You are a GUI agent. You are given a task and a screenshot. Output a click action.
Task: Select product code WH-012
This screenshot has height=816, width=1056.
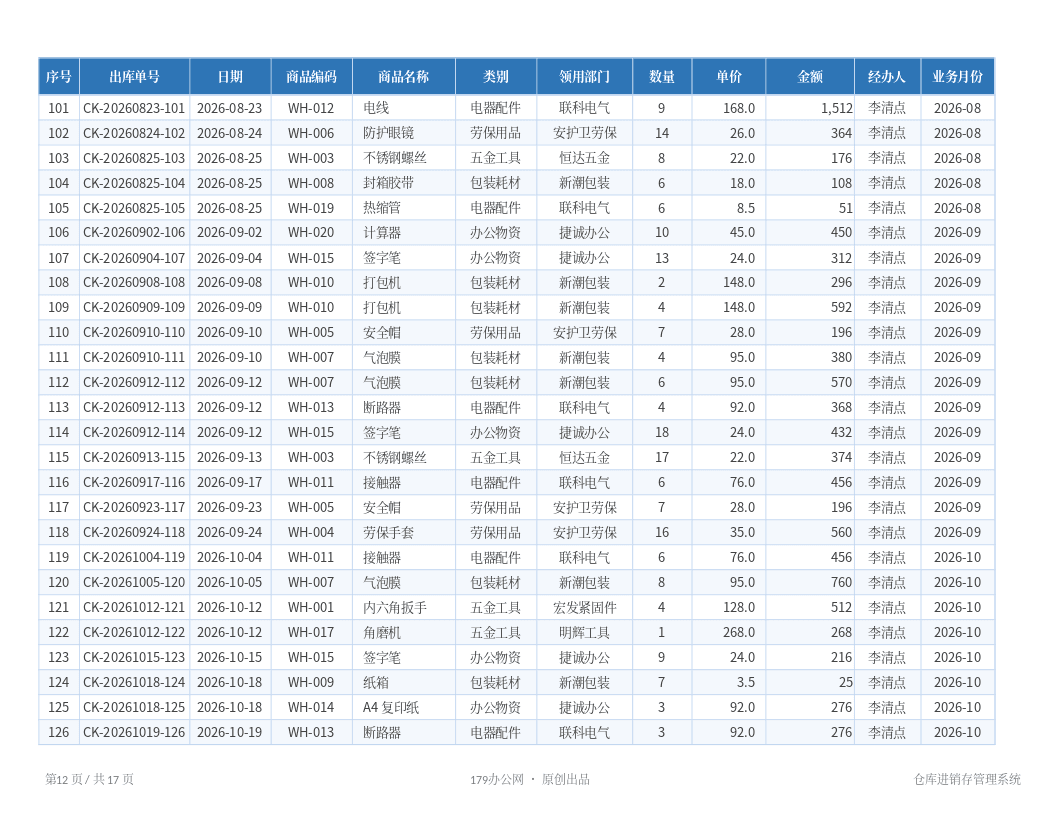(311, 108)
